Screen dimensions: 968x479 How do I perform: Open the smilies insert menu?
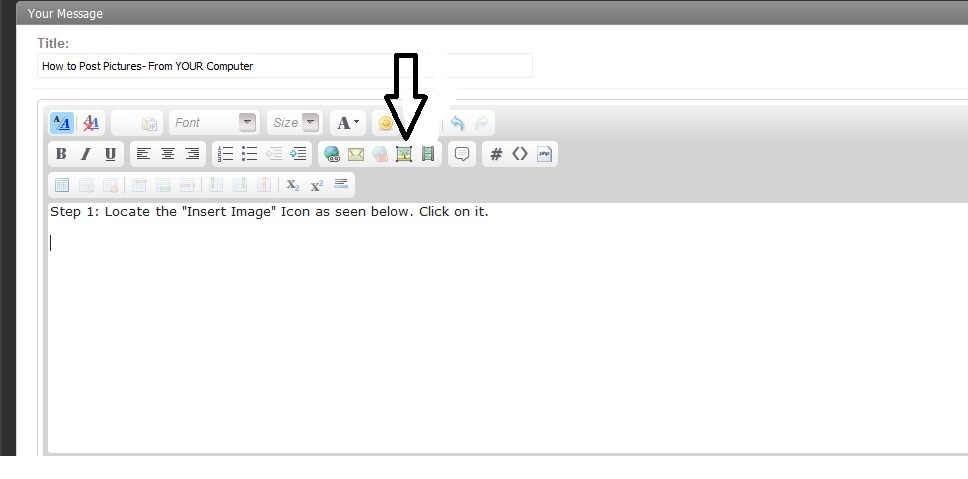(385, 123)
